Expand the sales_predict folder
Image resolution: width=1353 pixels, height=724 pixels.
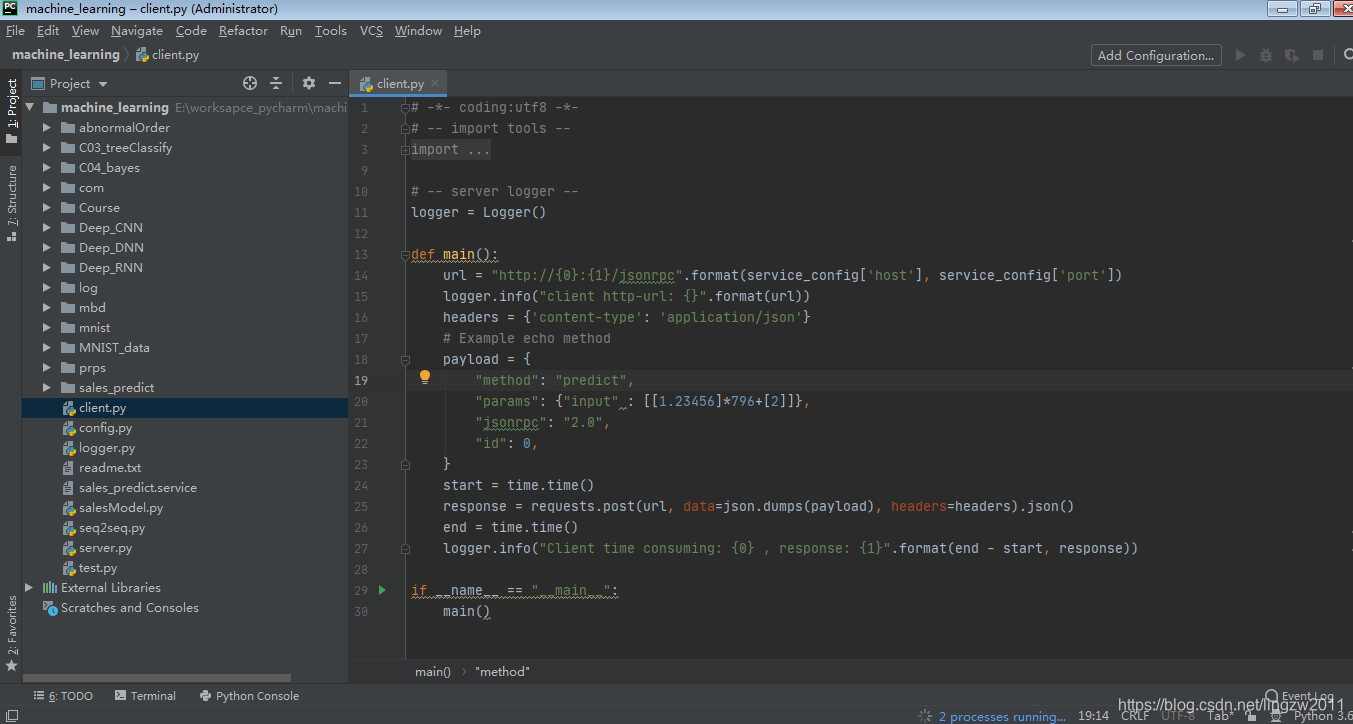click(x=47, y=388)
